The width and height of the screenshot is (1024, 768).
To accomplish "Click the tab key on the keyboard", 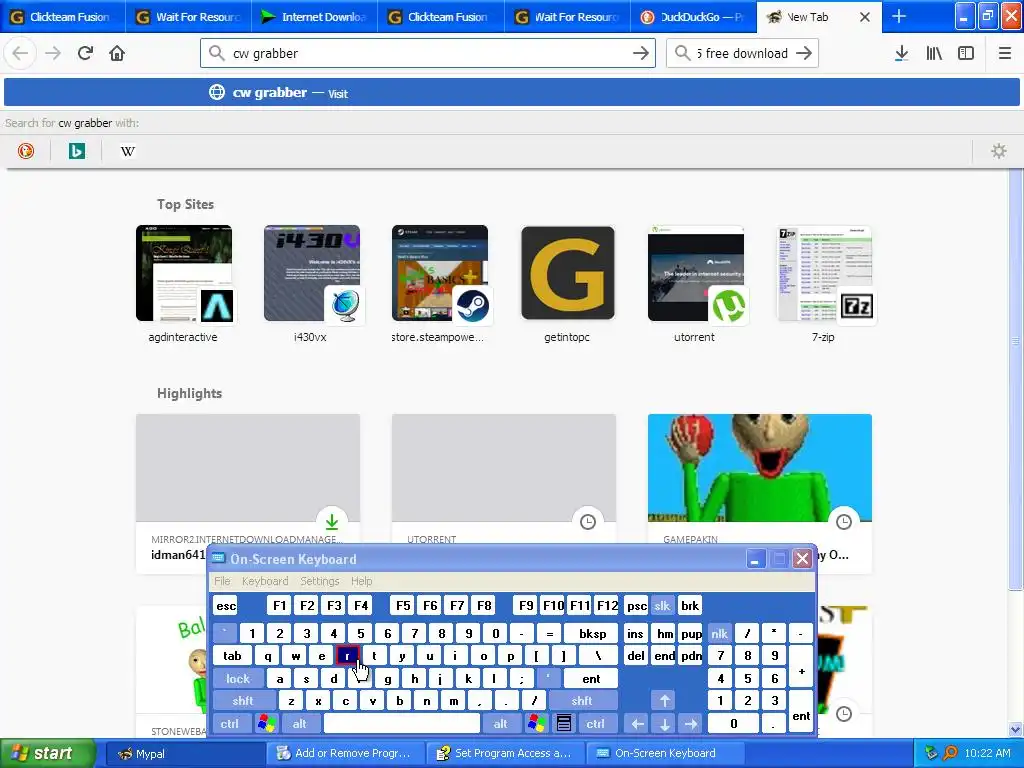I will coord(232,656).
